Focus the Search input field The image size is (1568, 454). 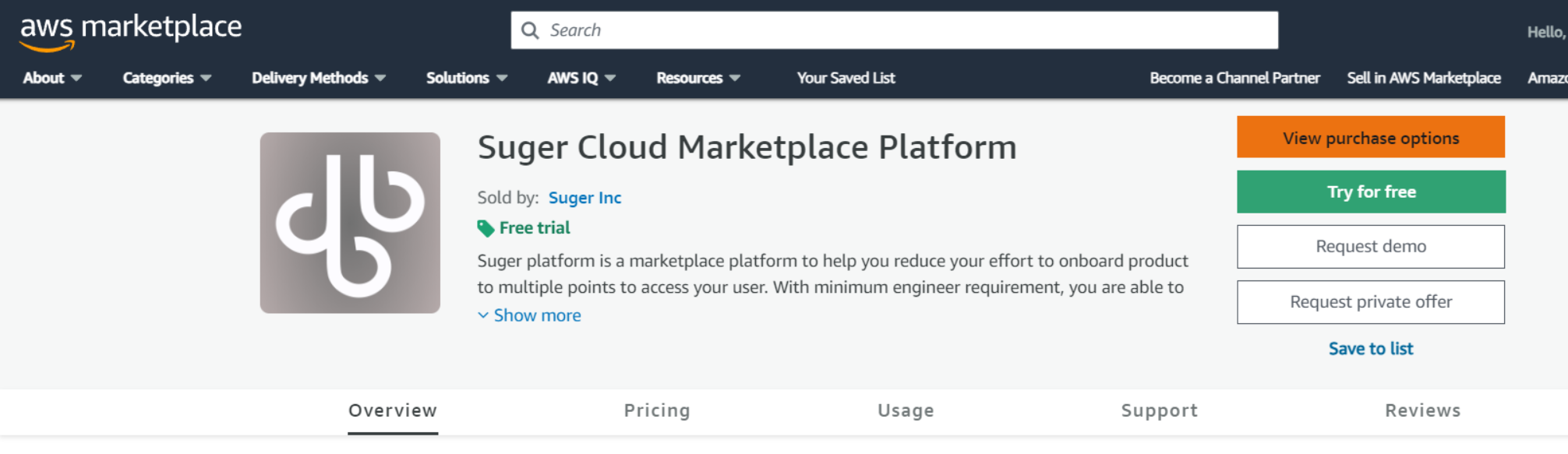(x=894, y=30)
